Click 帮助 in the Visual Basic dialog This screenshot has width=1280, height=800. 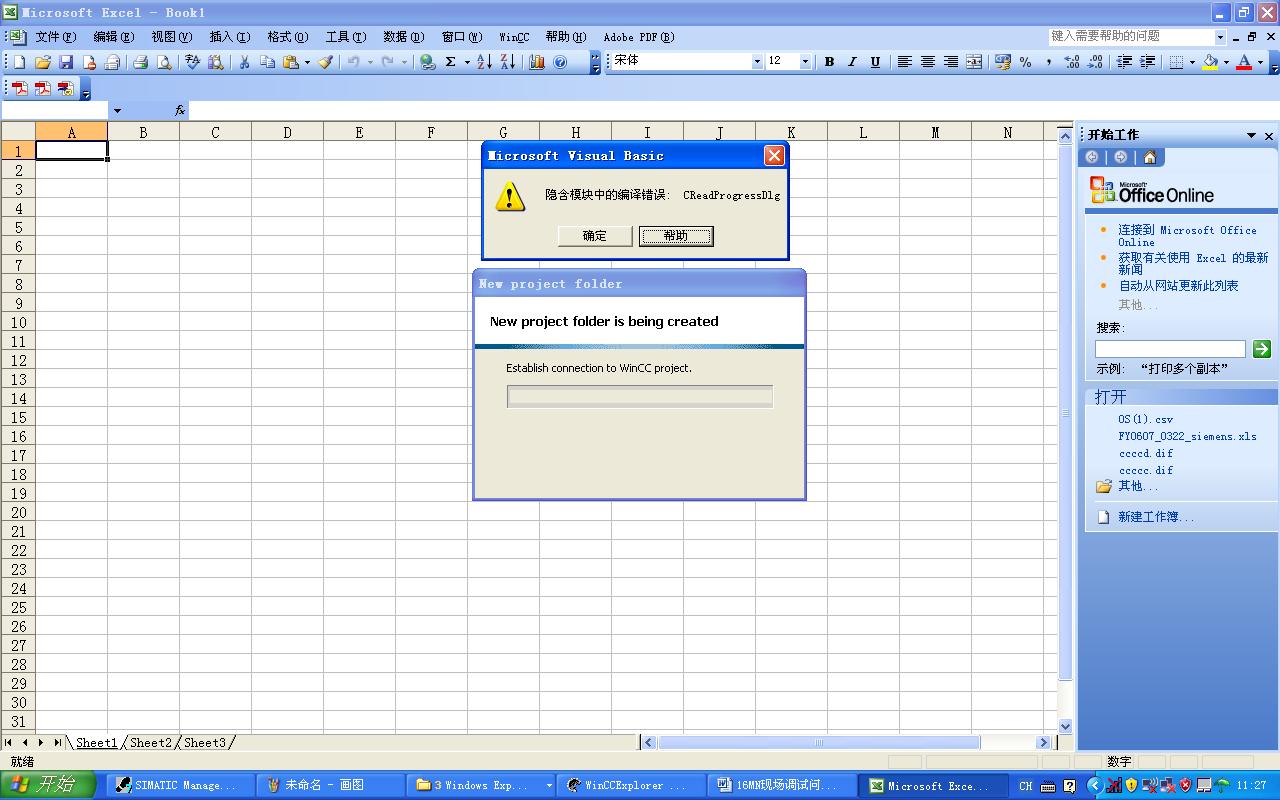(x=676, y=236)
